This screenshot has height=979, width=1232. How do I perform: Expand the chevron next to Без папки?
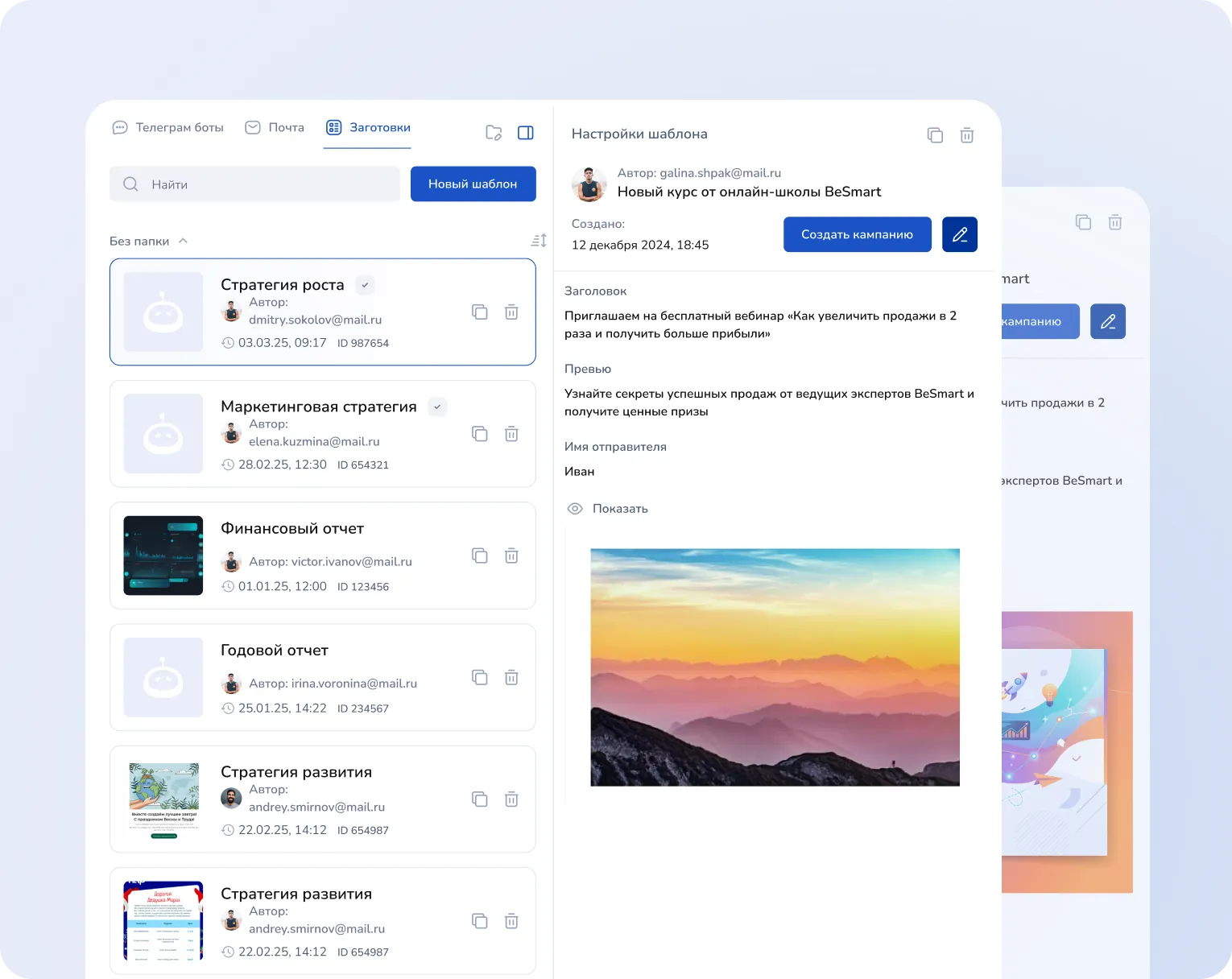click(183, 240)
